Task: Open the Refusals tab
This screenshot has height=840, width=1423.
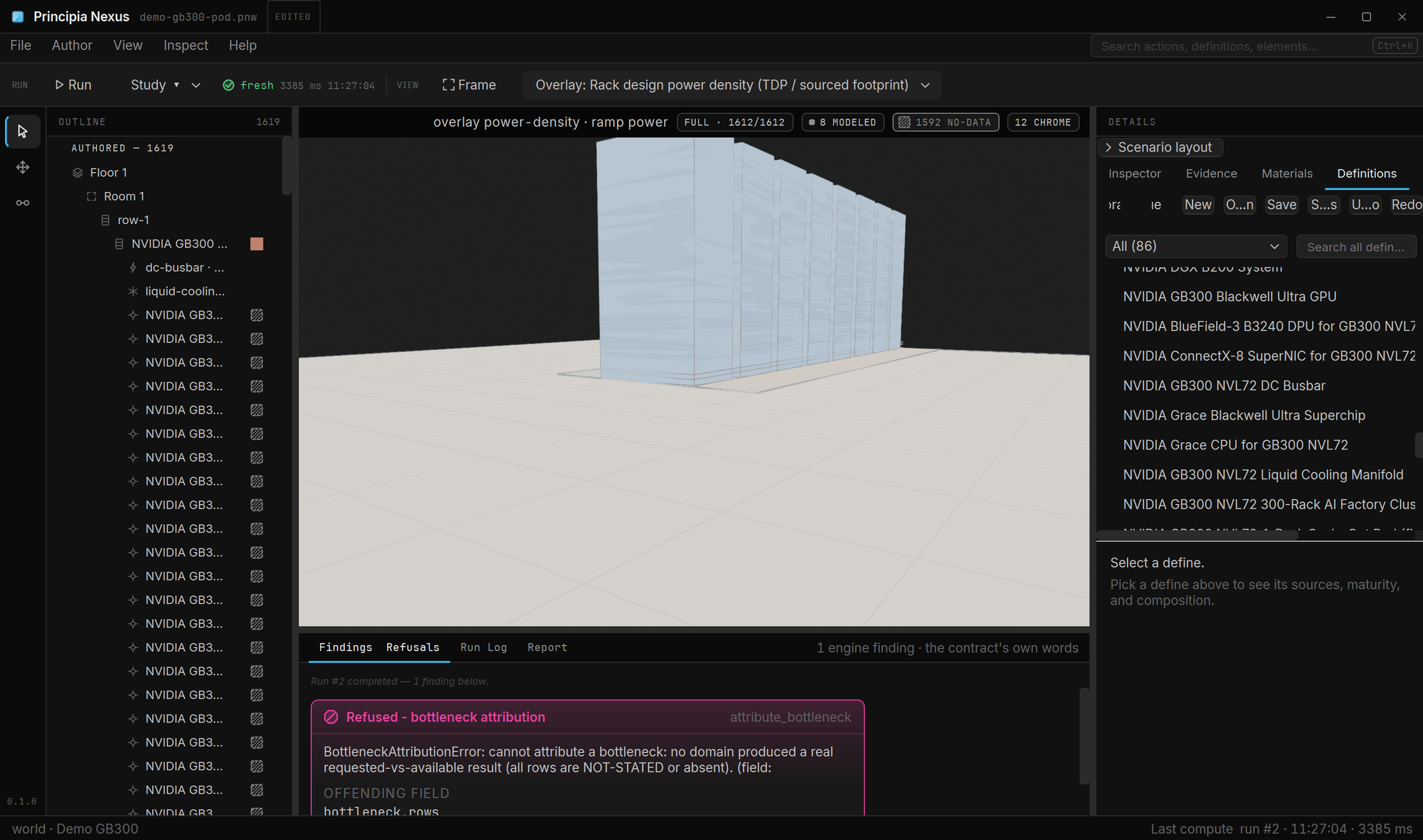Action: (x=413, y=647)
